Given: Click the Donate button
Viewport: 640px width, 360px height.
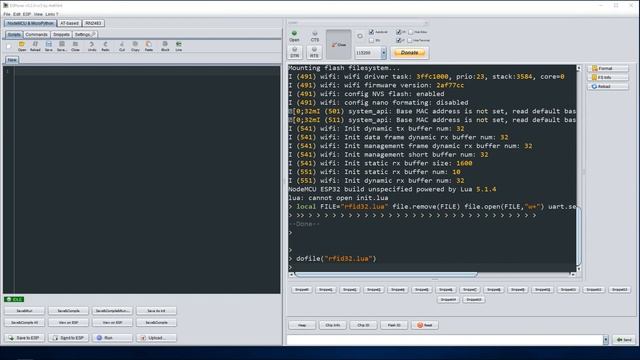Looking at the screenshot, I should tap(409, 53).
